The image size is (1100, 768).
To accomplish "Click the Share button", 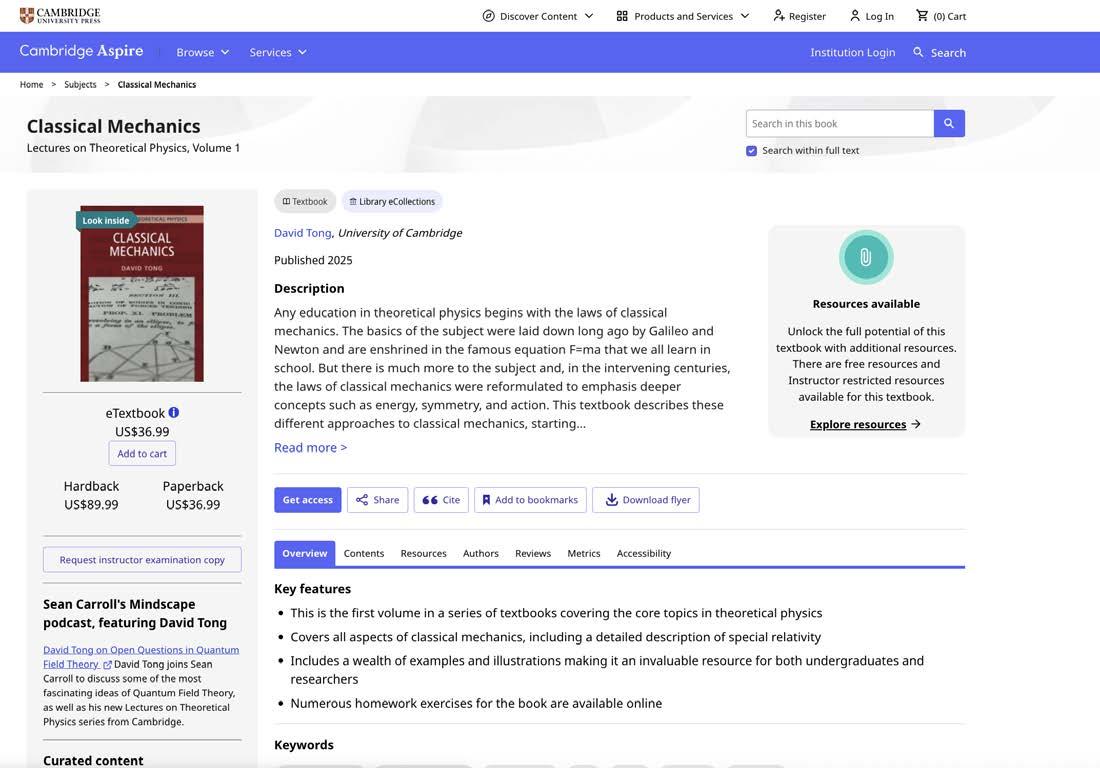I will point(377,500).
